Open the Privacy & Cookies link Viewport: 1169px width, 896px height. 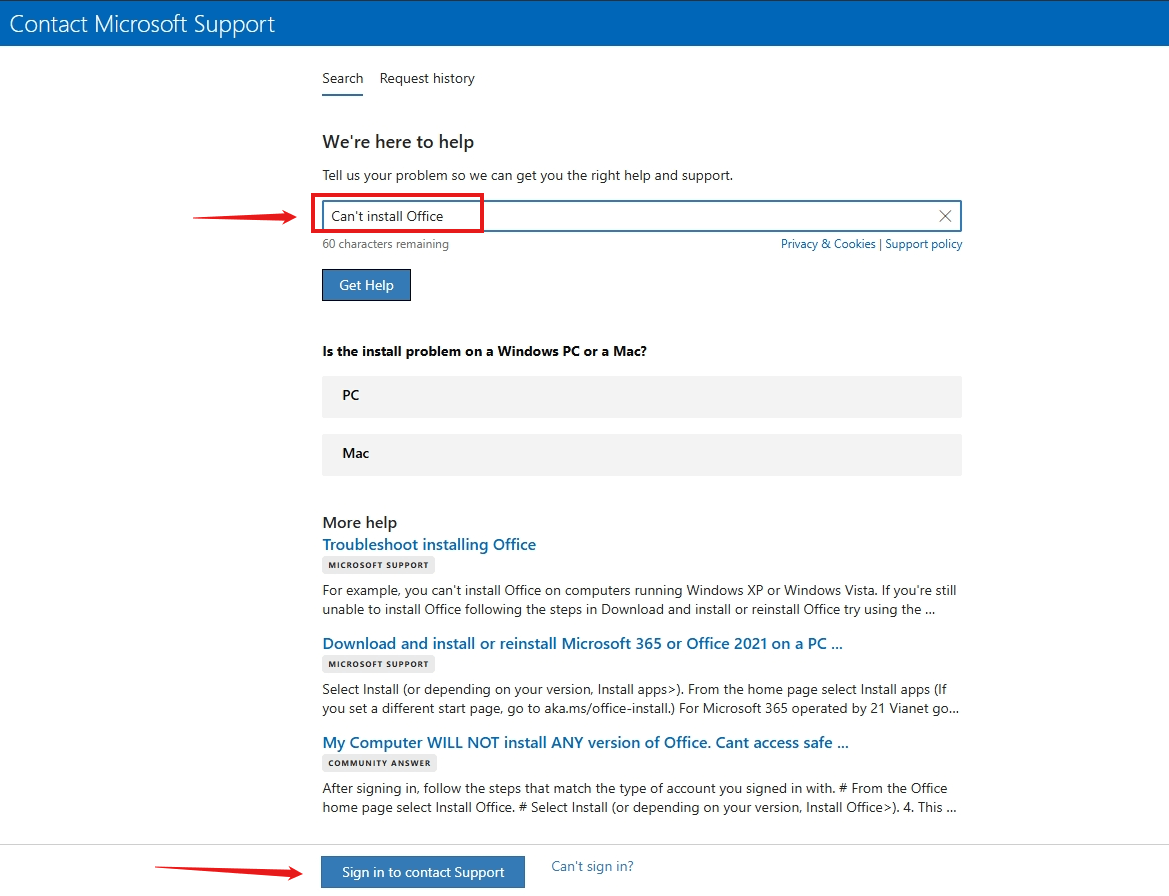pos(828,244)
